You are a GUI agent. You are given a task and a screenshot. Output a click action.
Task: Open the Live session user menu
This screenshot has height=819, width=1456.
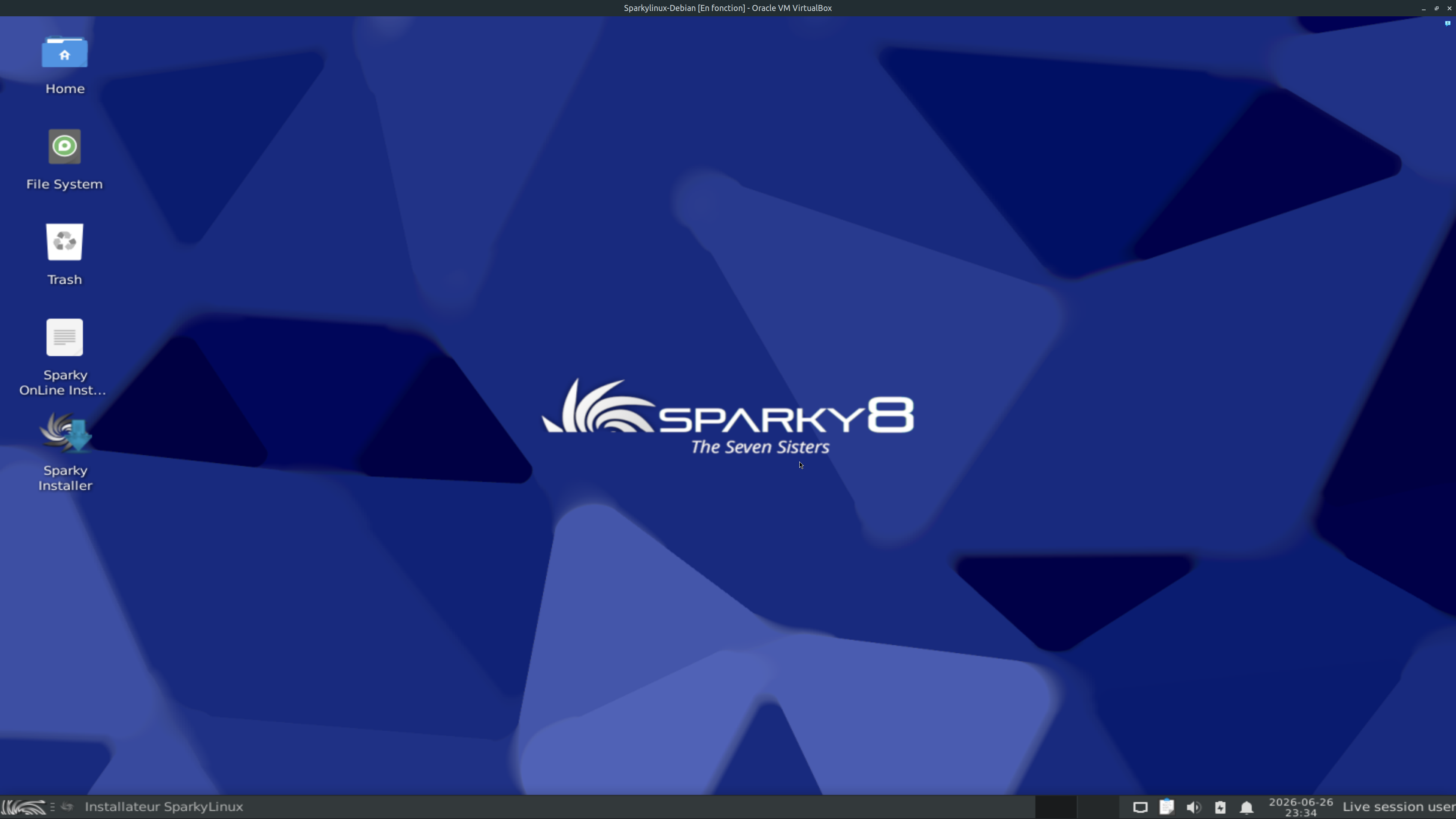[x=1399, y=806]
